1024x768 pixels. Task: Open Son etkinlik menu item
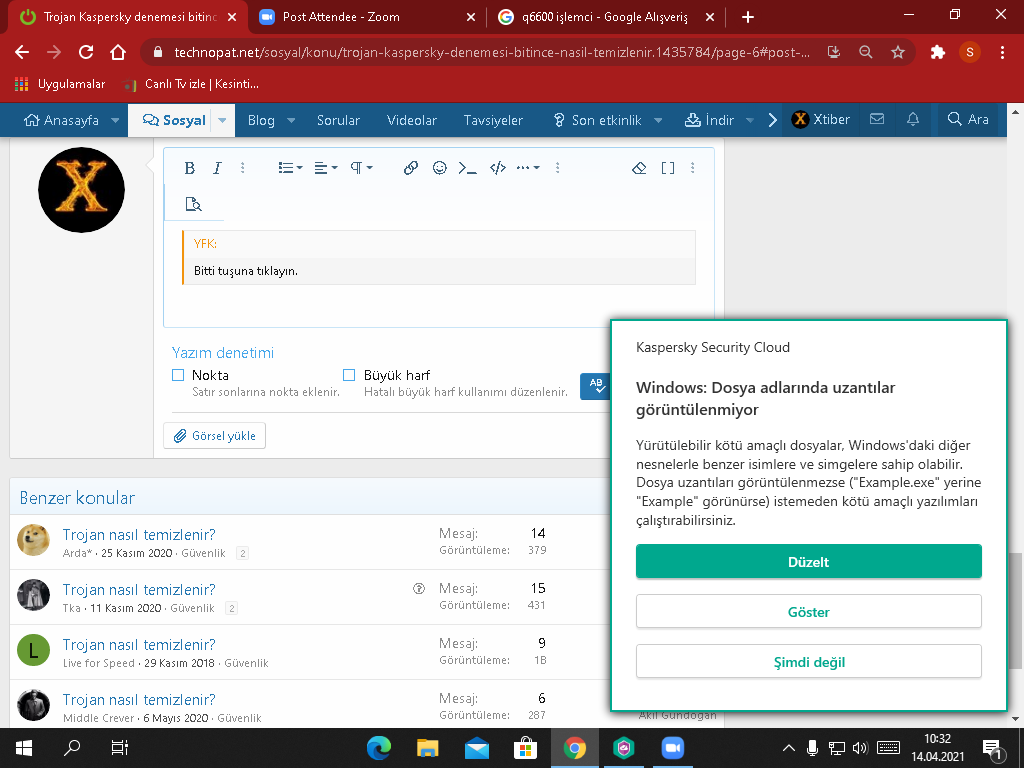tap(598, 120)
